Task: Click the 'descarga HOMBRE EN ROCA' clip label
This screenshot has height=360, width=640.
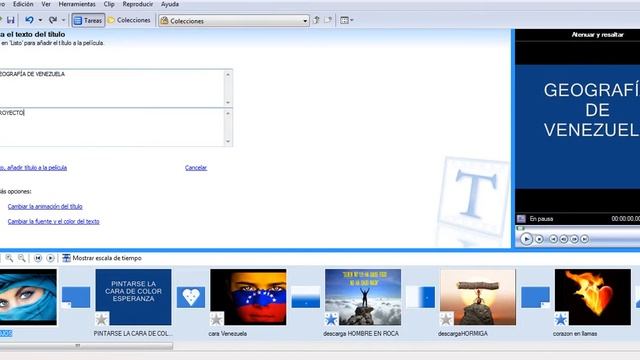Action: [361, 333]
